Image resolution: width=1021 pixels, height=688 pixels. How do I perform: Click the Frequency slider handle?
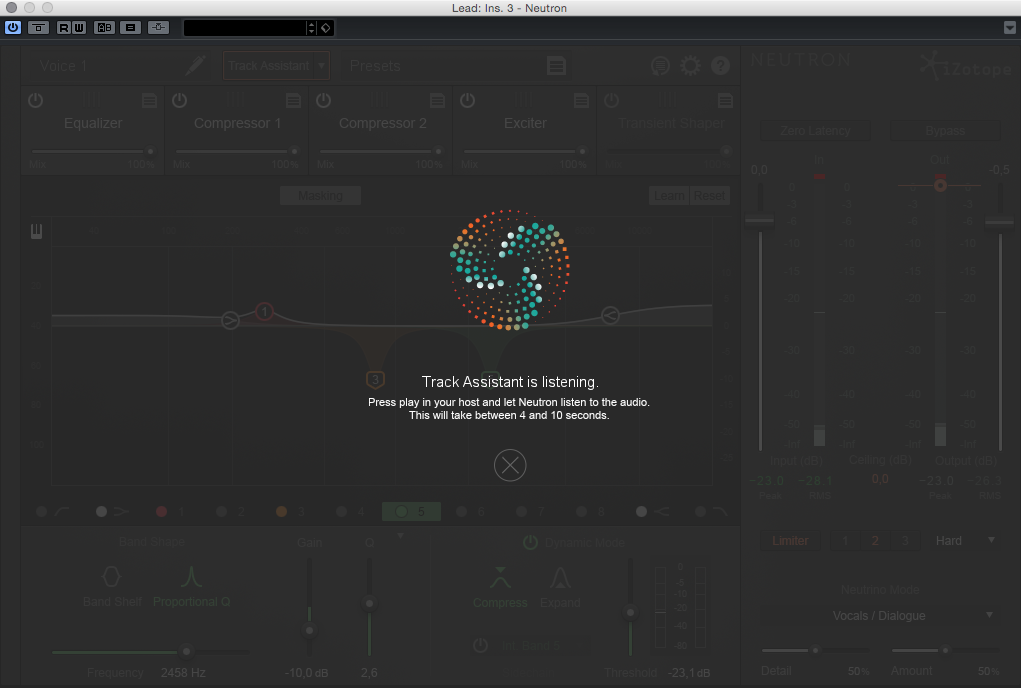[x=186, y=651]
